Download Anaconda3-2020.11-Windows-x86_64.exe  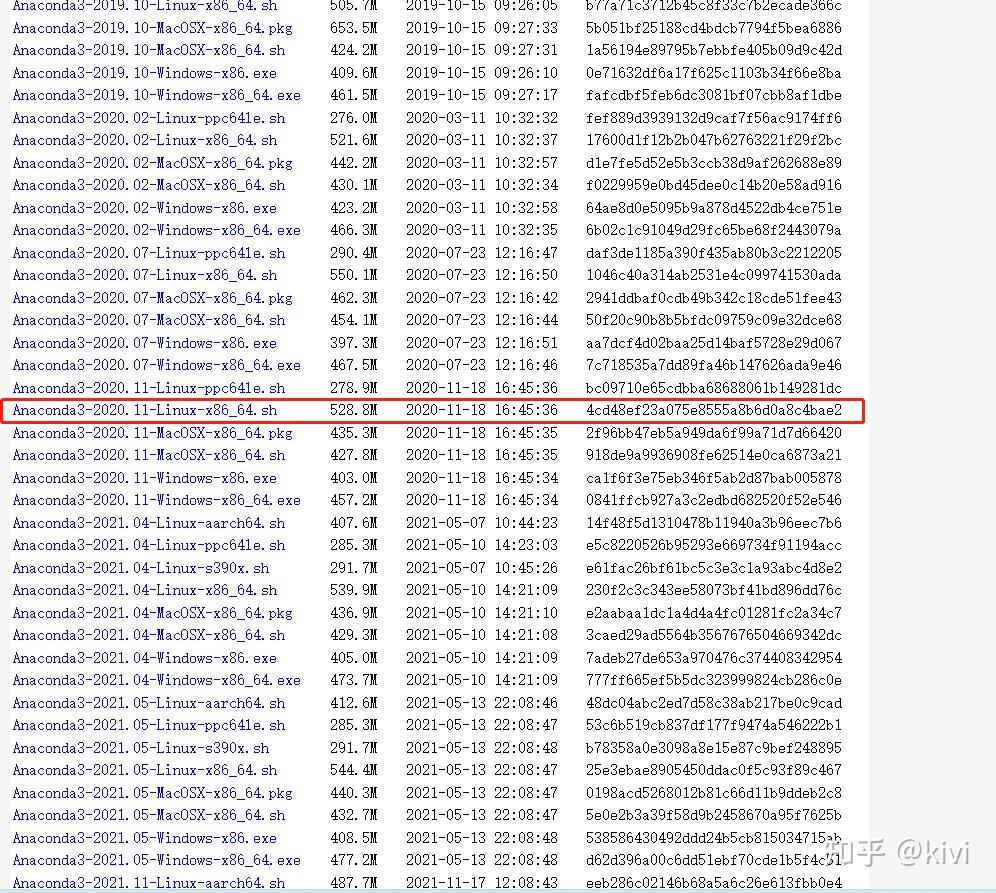(156, 500)
